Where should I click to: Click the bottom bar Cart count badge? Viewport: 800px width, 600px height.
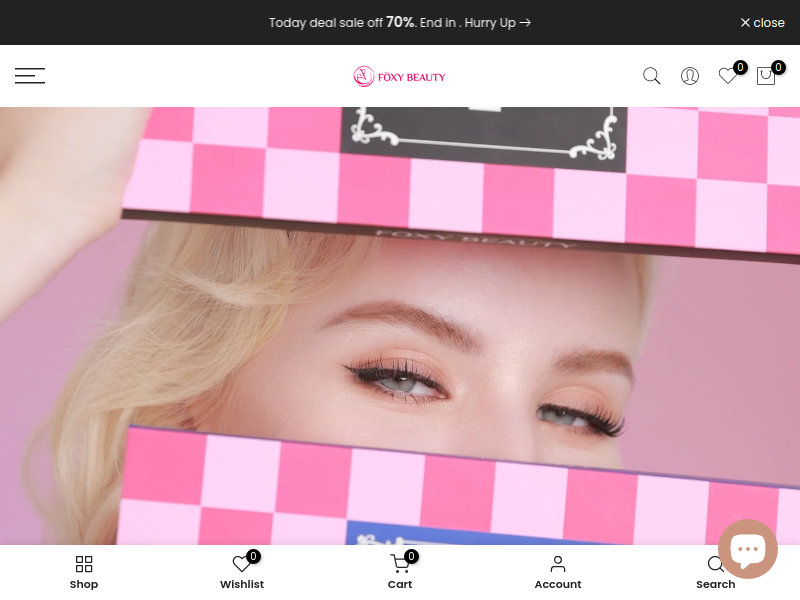tap(411, 556)
